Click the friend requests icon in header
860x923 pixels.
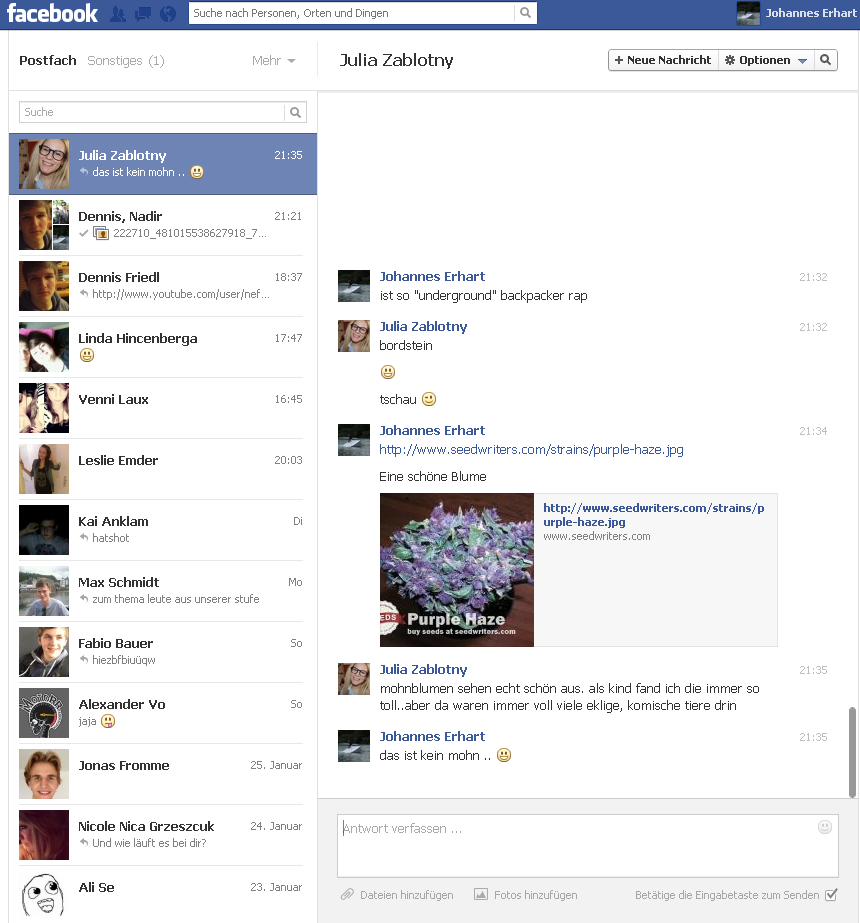(x=118, y=14)
